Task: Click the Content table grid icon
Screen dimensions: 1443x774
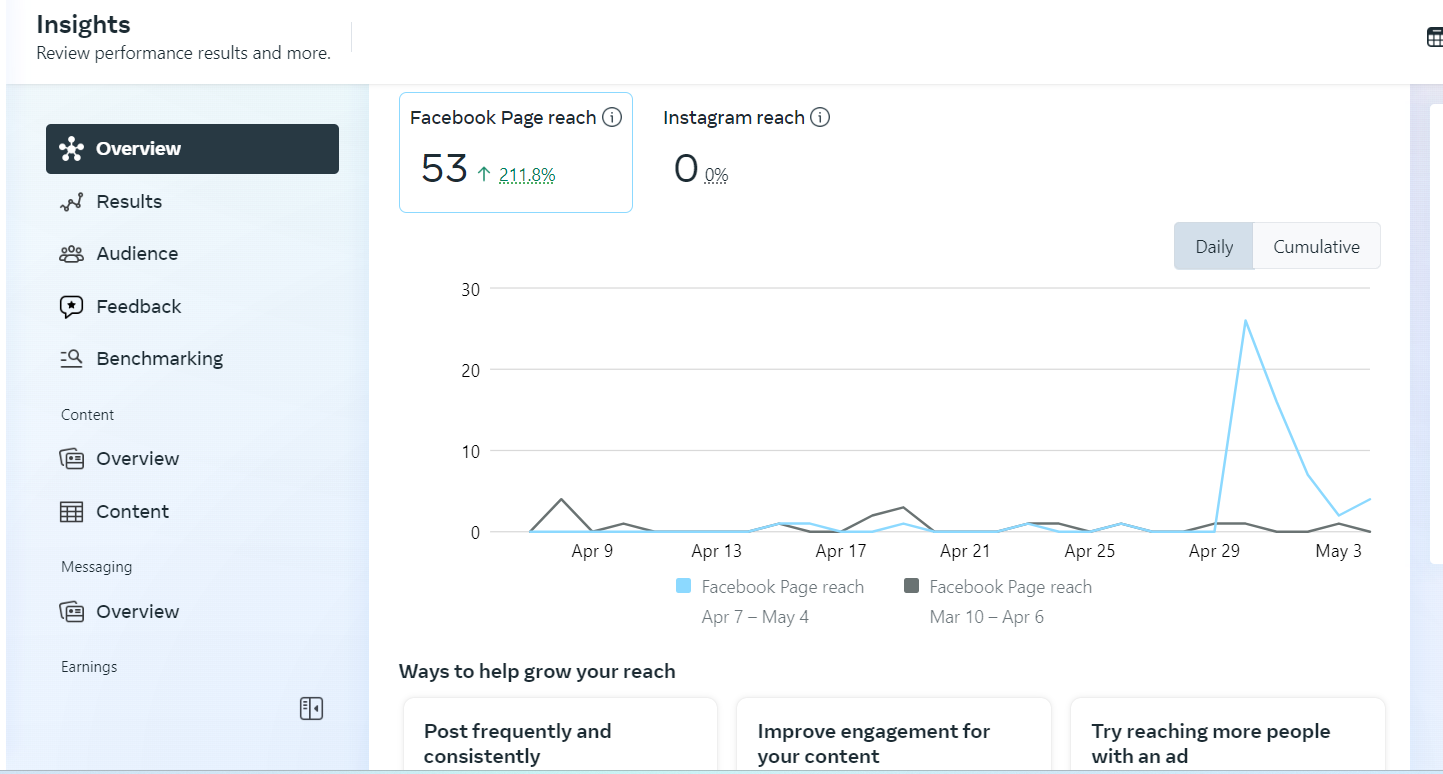Action: (71, 512)
